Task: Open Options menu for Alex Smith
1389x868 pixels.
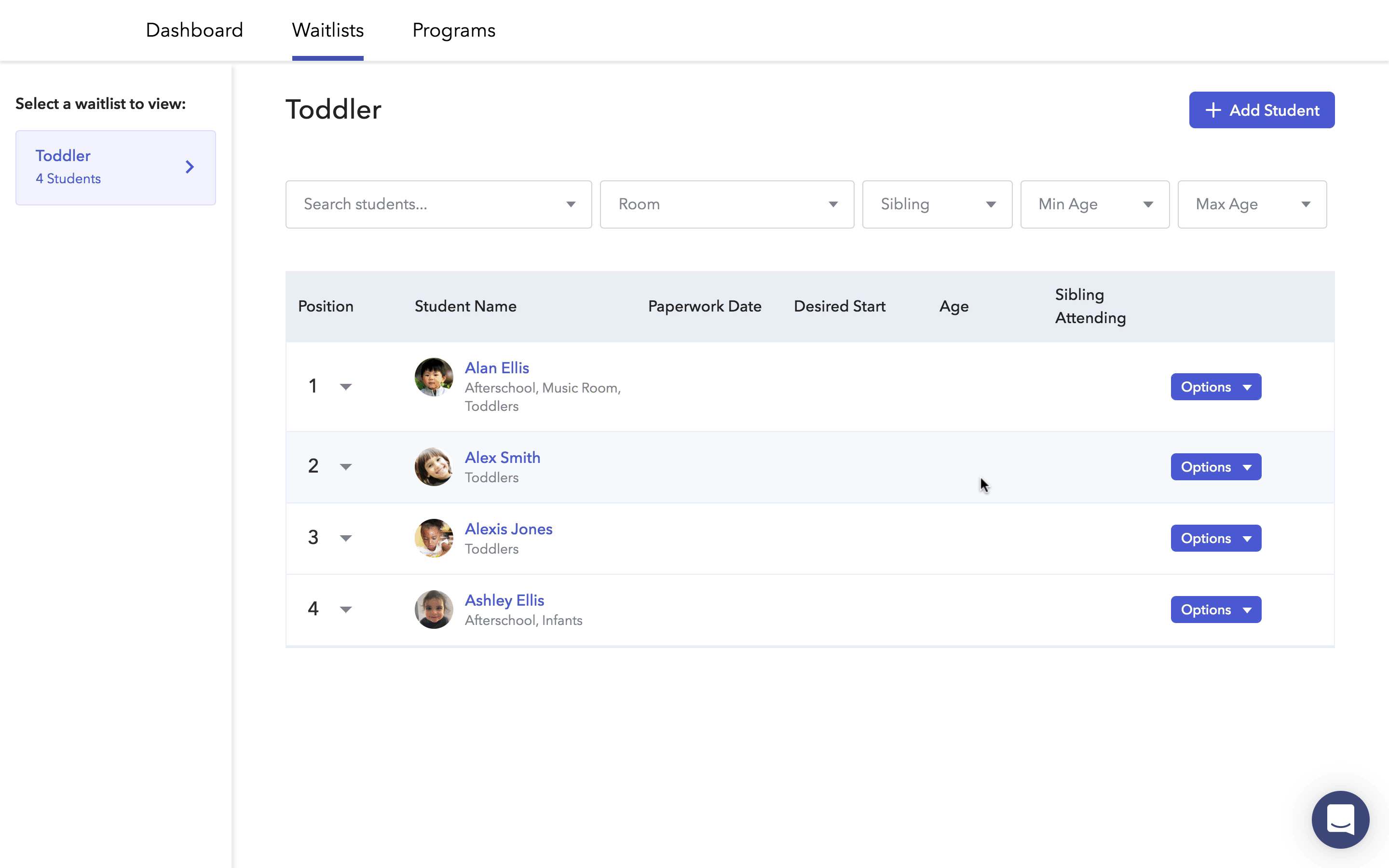Action: 1215,467
